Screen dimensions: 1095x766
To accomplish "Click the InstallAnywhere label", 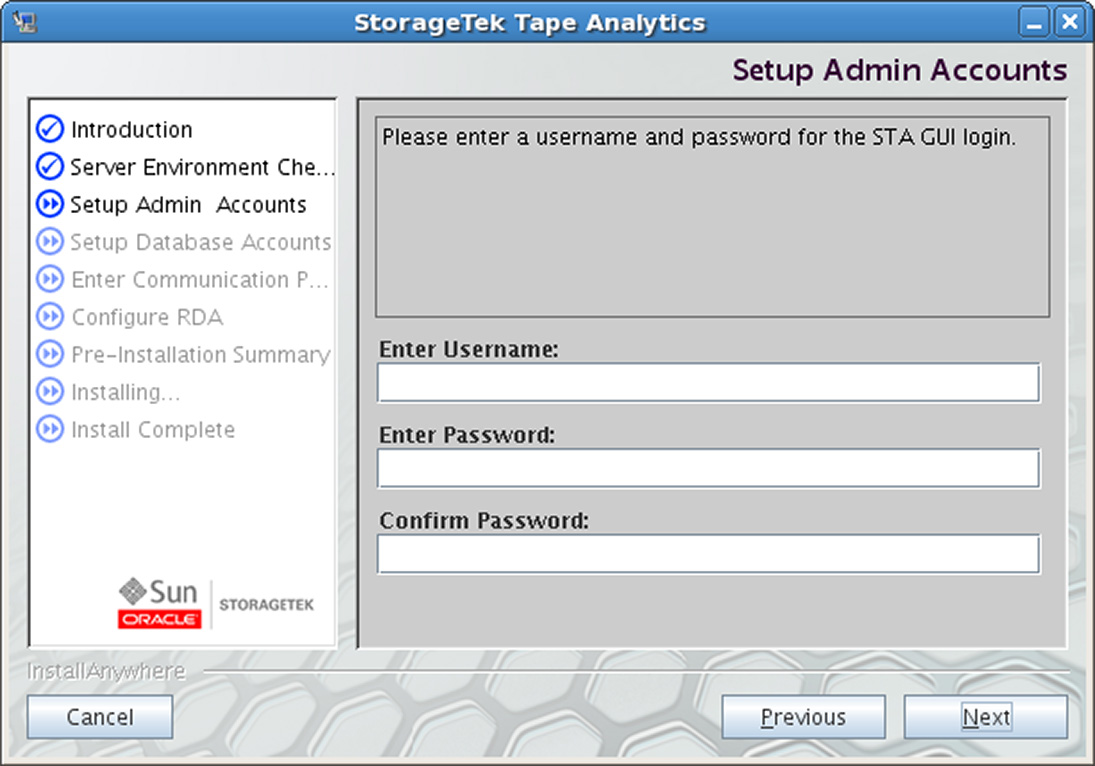I will (x=106, y=671).
